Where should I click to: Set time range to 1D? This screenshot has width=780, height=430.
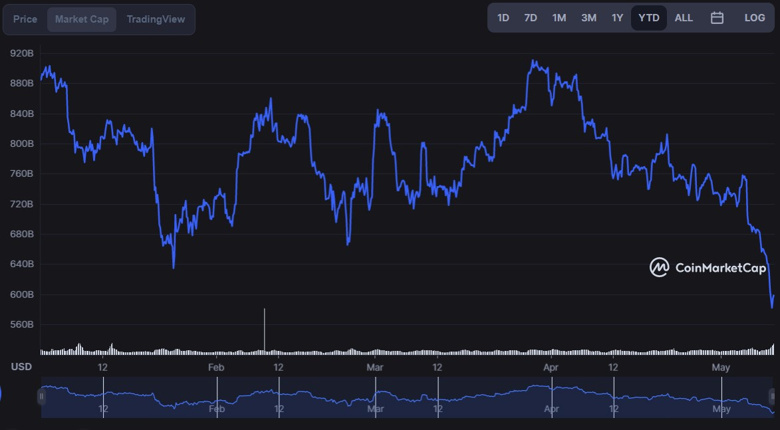(503, 18)
